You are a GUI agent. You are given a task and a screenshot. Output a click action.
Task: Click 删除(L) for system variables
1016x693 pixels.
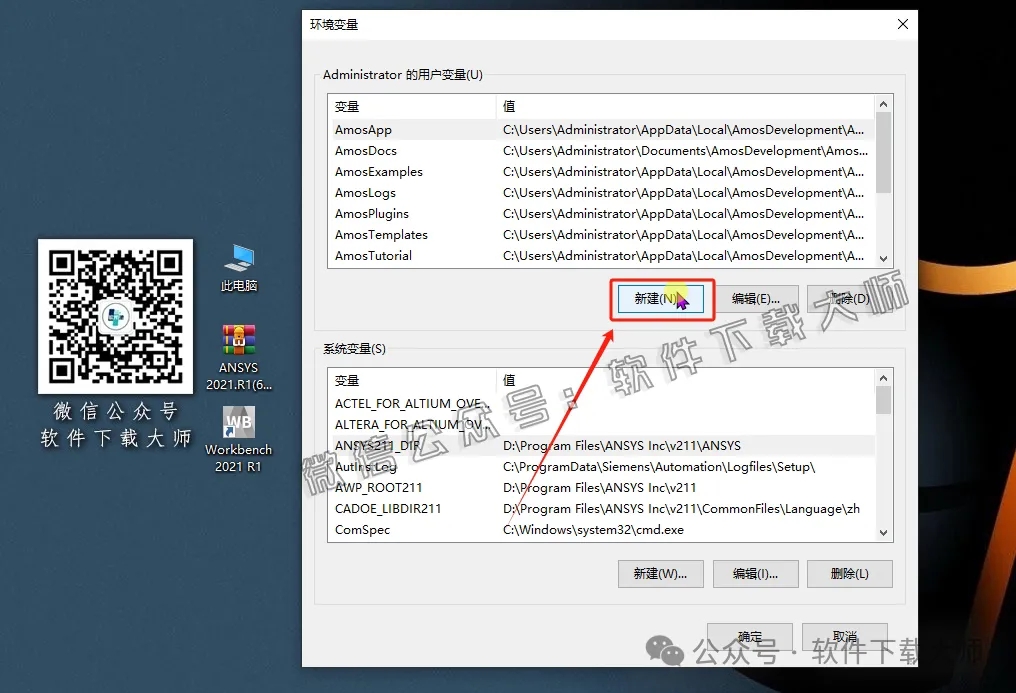click(x=849, y=574)
